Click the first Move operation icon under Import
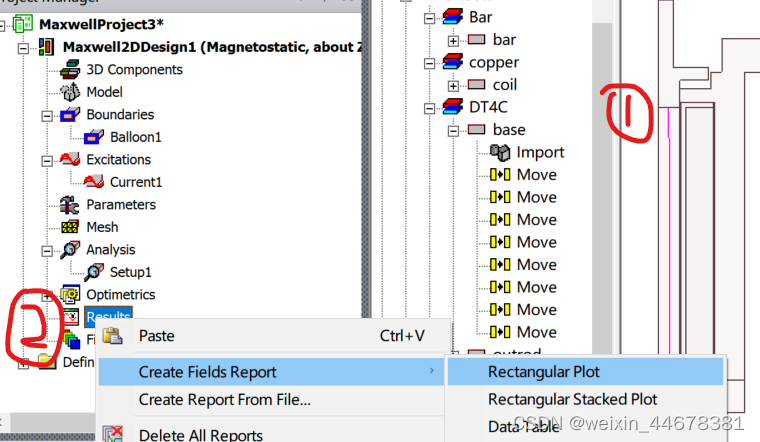 pos(500,174)
